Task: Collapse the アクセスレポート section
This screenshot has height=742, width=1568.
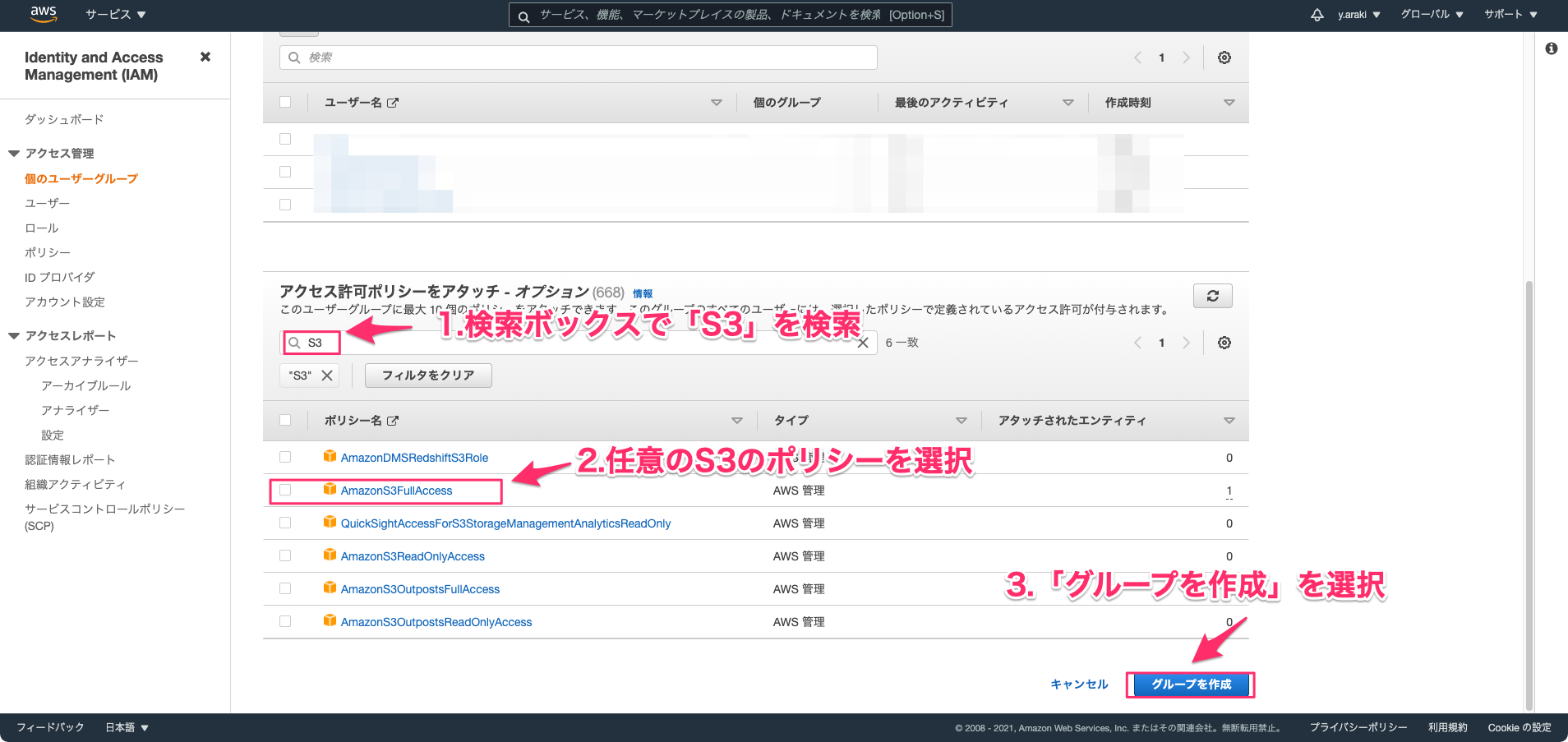Action: click(14, 336)
